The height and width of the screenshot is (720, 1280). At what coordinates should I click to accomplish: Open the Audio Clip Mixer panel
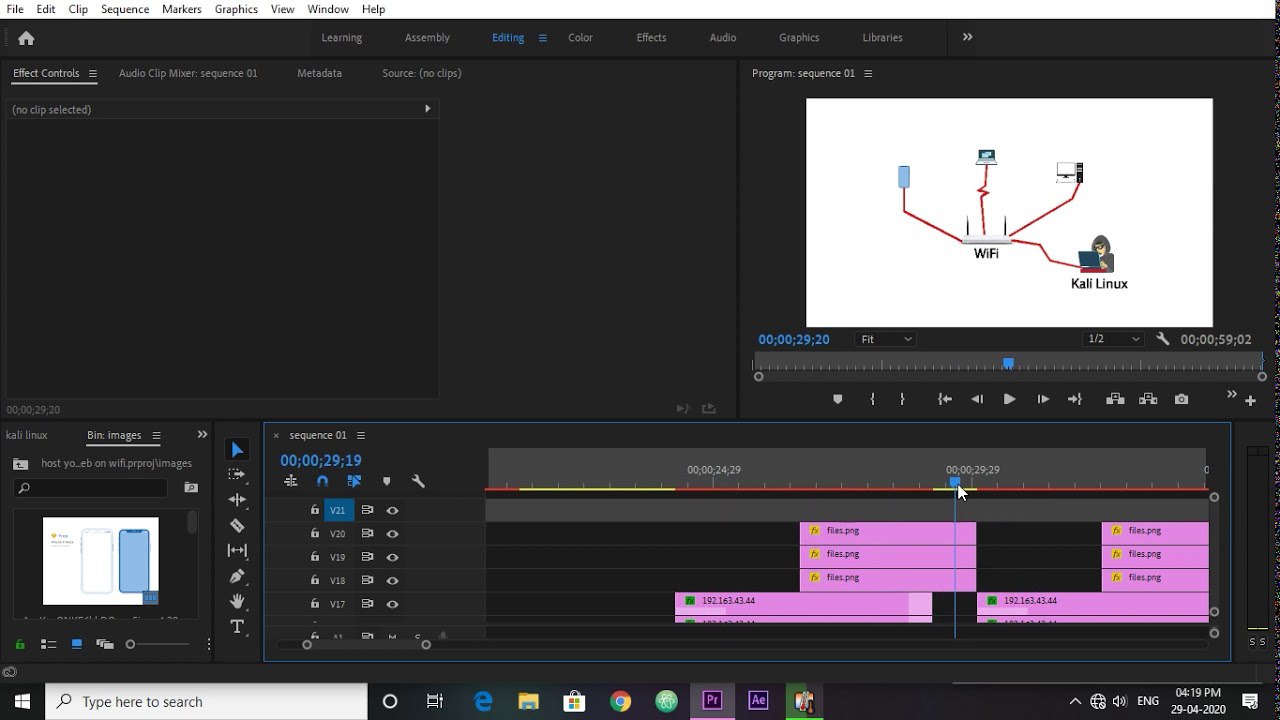(188, 73)
